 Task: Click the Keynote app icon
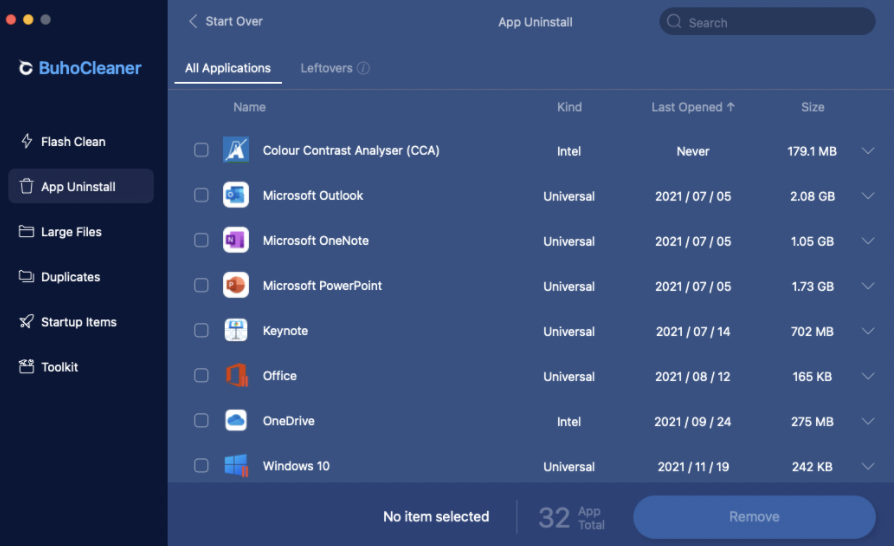tap(235, 330)
